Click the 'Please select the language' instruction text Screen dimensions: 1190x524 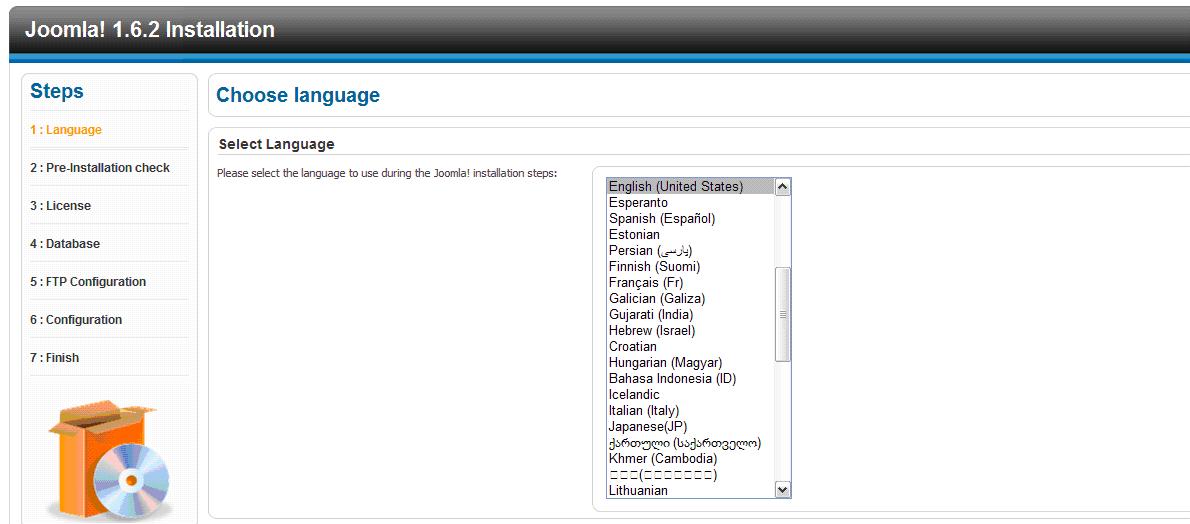[387, 173]
